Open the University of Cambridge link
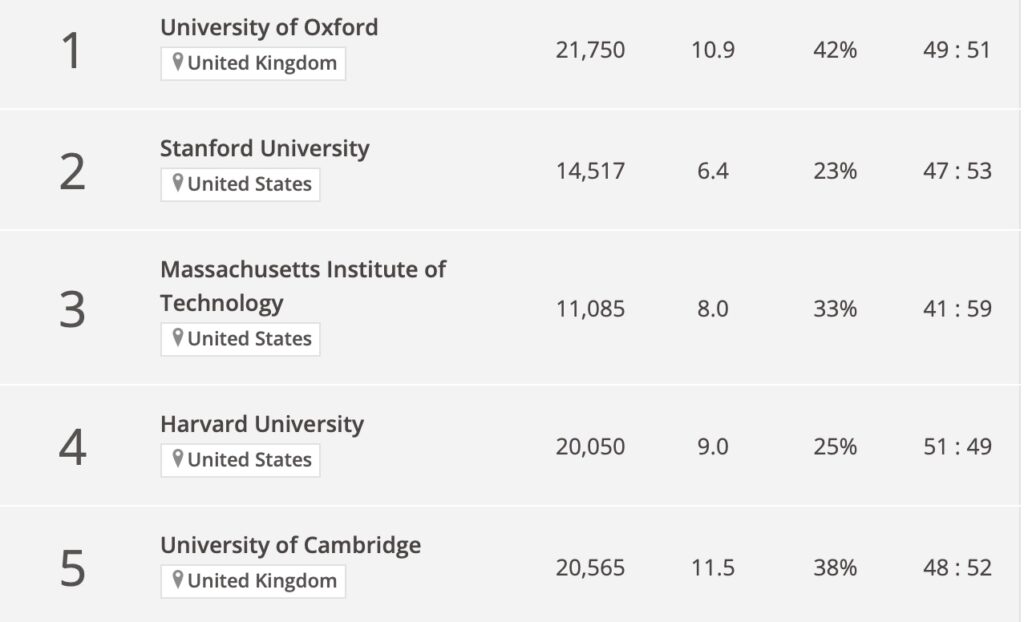1024x622 pixels. 290,546
